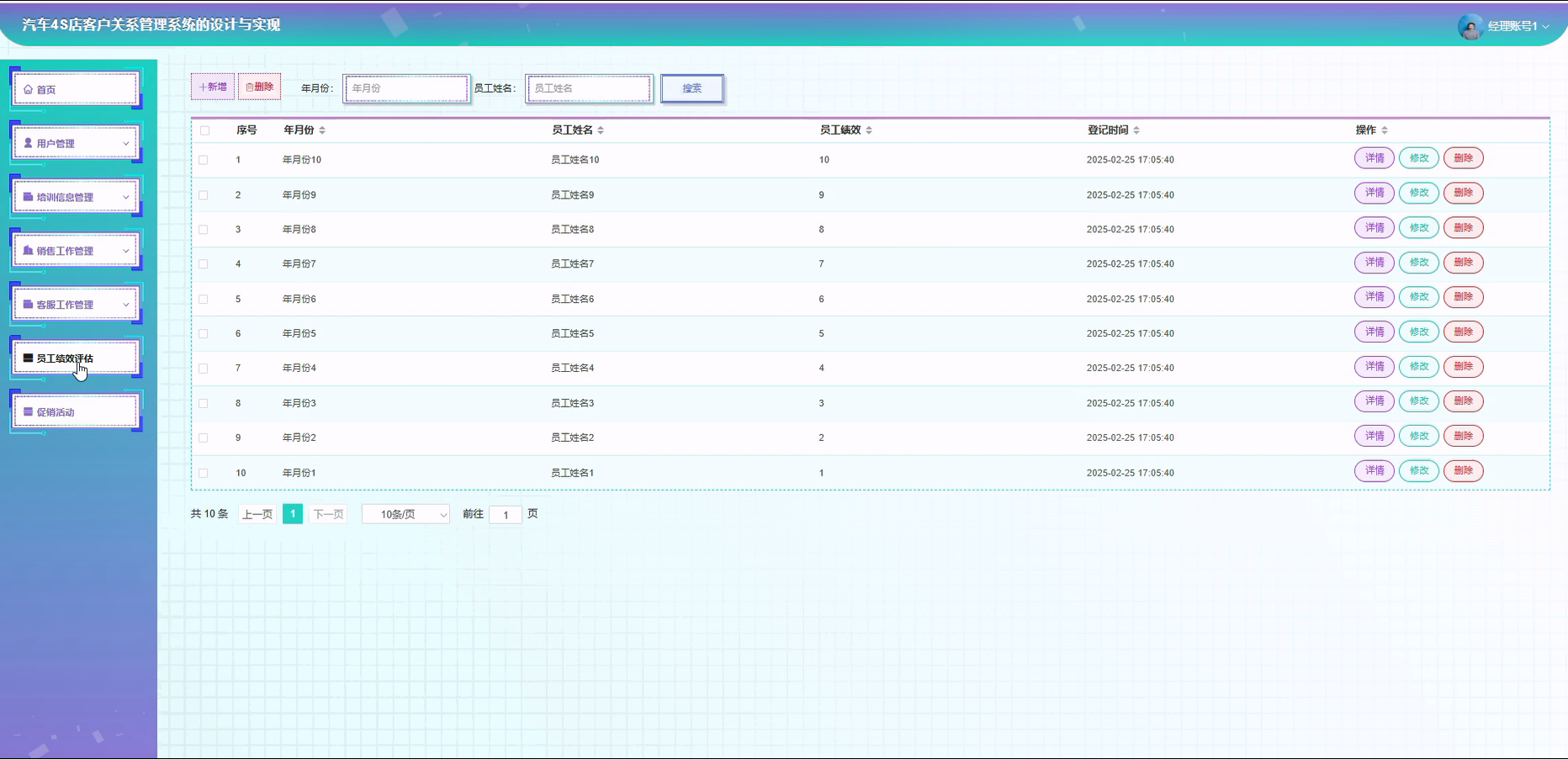Click sort arrows beside 操作 header
Image resolution: width=1568 pixels, height=759 pixels.
[x=1385, y=130]
